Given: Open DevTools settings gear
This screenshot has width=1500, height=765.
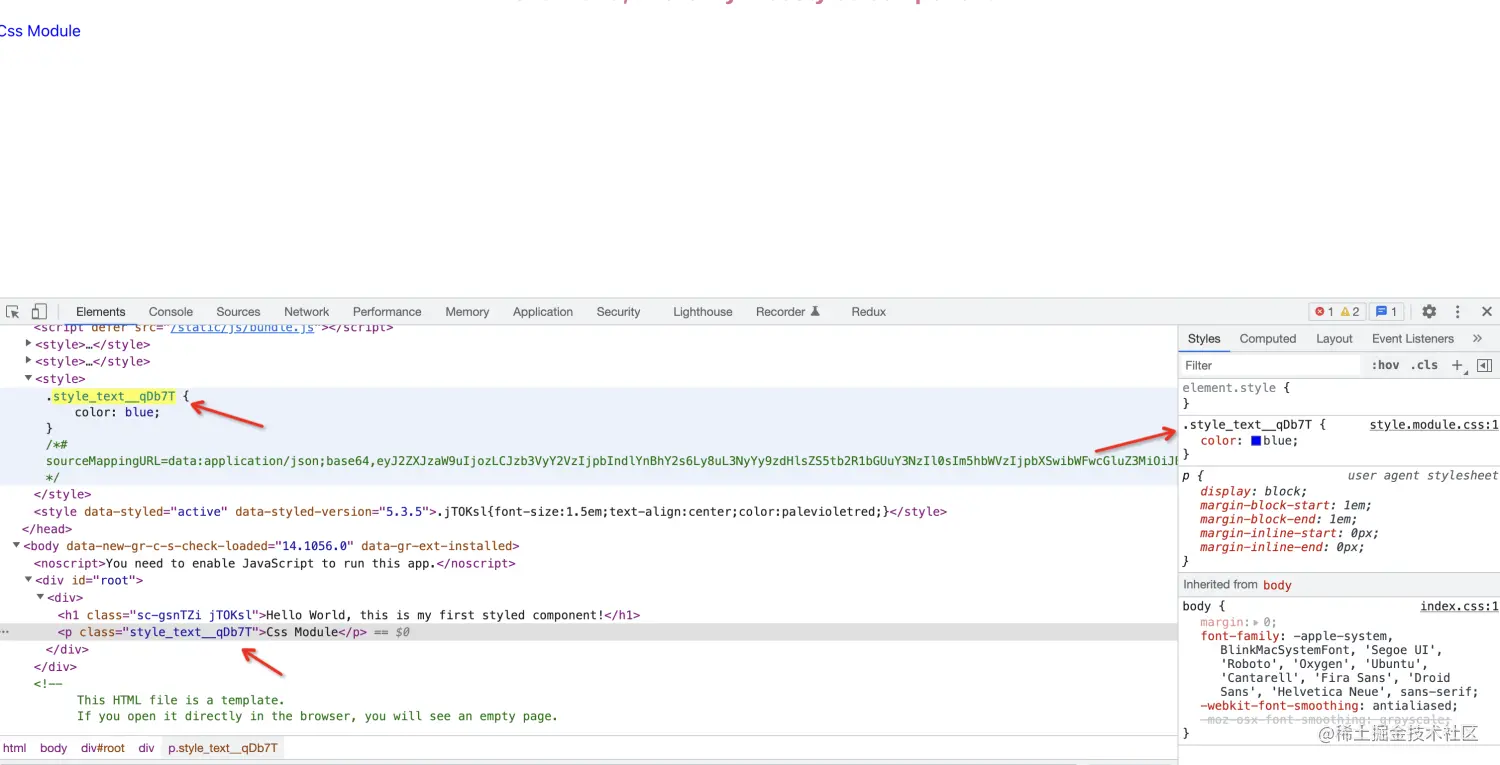Looking at the screenshot, I should point(1429,312).
